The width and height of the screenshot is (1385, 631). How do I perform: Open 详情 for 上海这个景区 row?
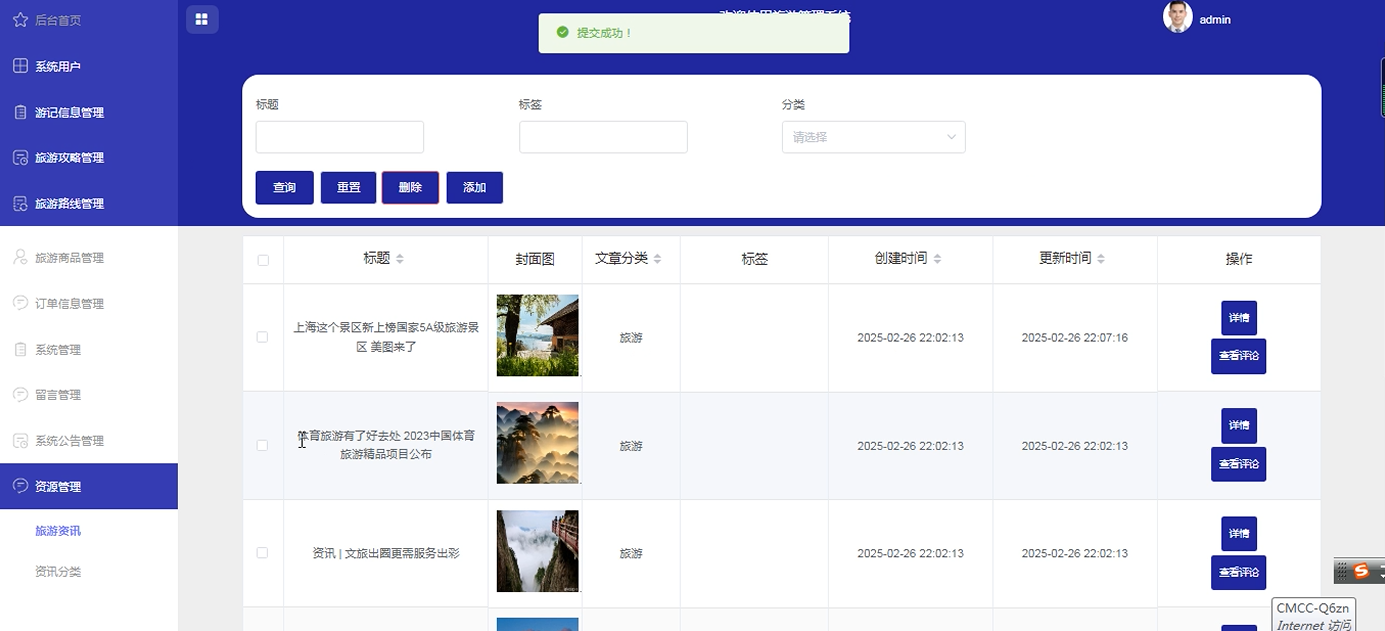(1239, 318)
